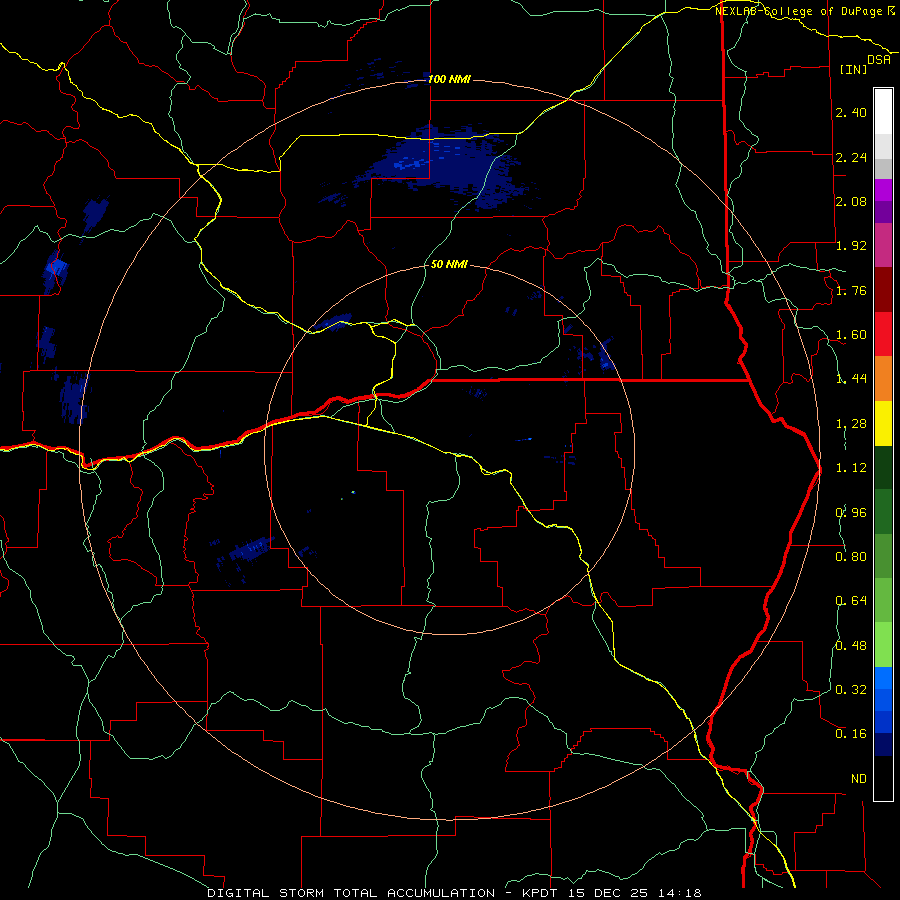
Task: Click the 0.96 legend value
Action: [x=851, y=513]
